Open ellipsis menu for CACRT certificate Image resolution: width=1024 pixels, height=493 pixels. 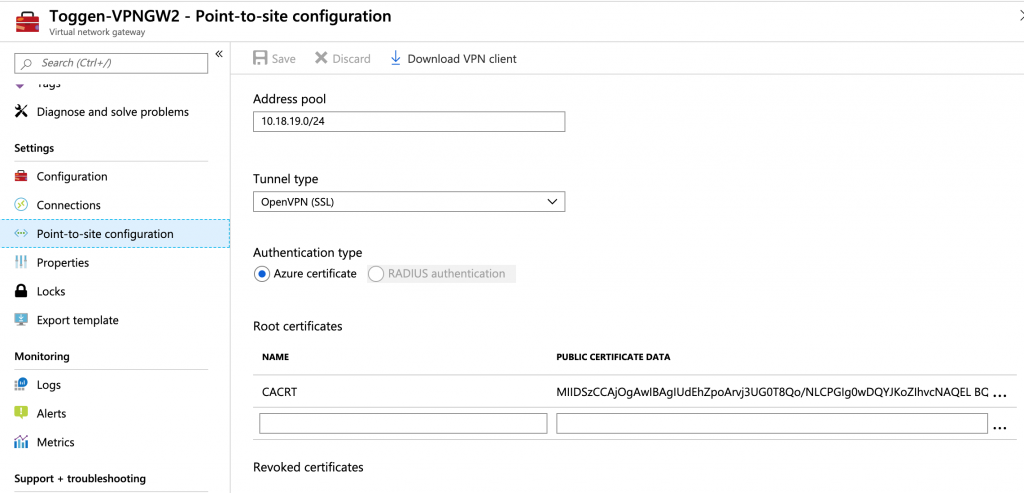pyautogui.click(x=999, y=393)
